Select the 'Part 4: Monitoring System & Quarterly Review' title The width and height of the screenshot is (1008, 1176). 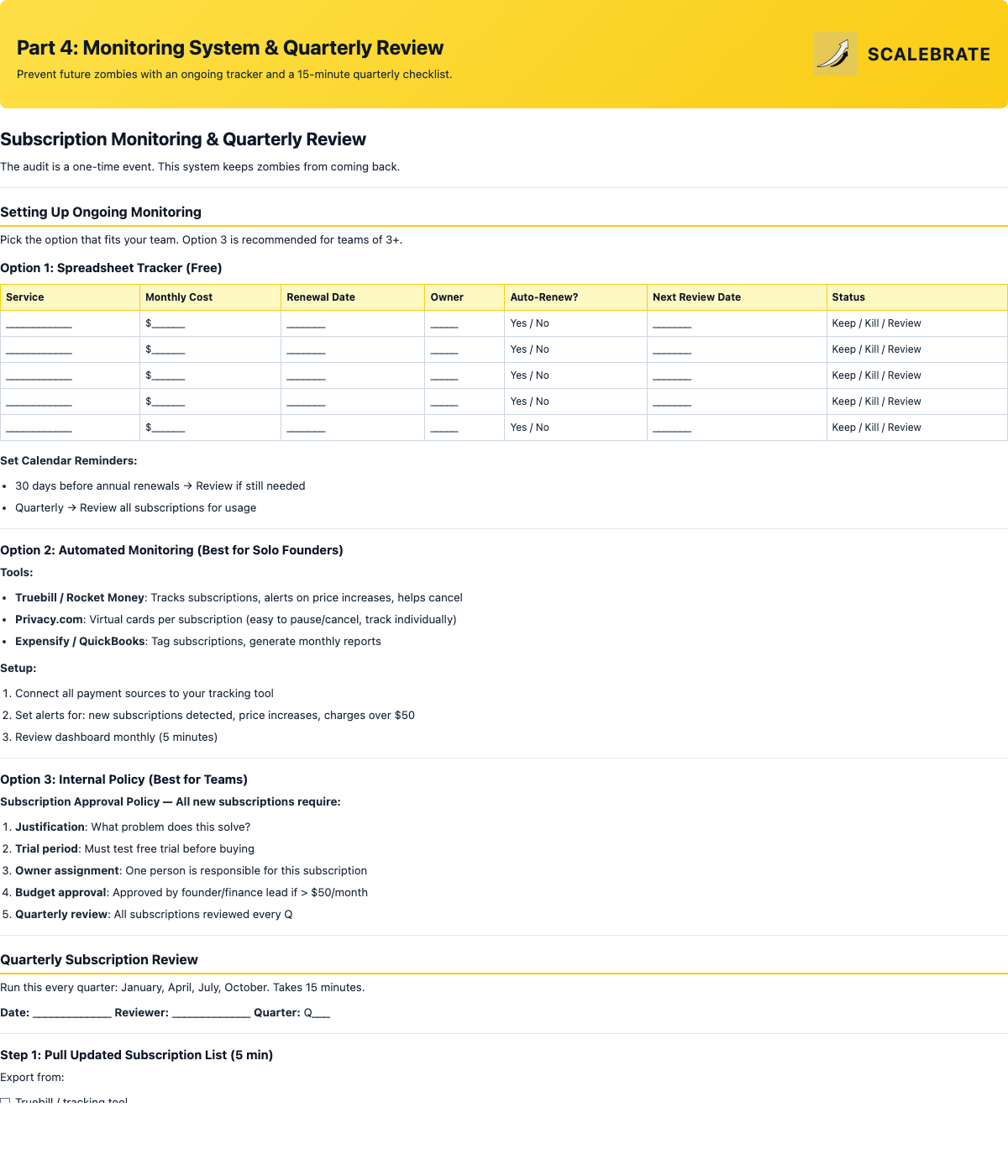(x=230, y=48)
